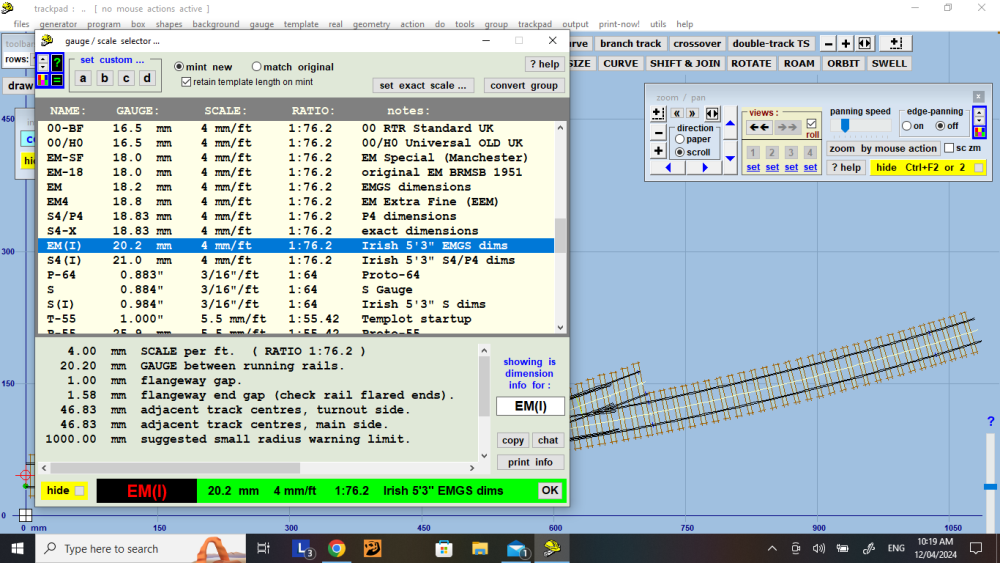Viewport: 1000px width, 563px height.
Task: Enable edge-panning with the on option
Action: [x=907, y=126]
